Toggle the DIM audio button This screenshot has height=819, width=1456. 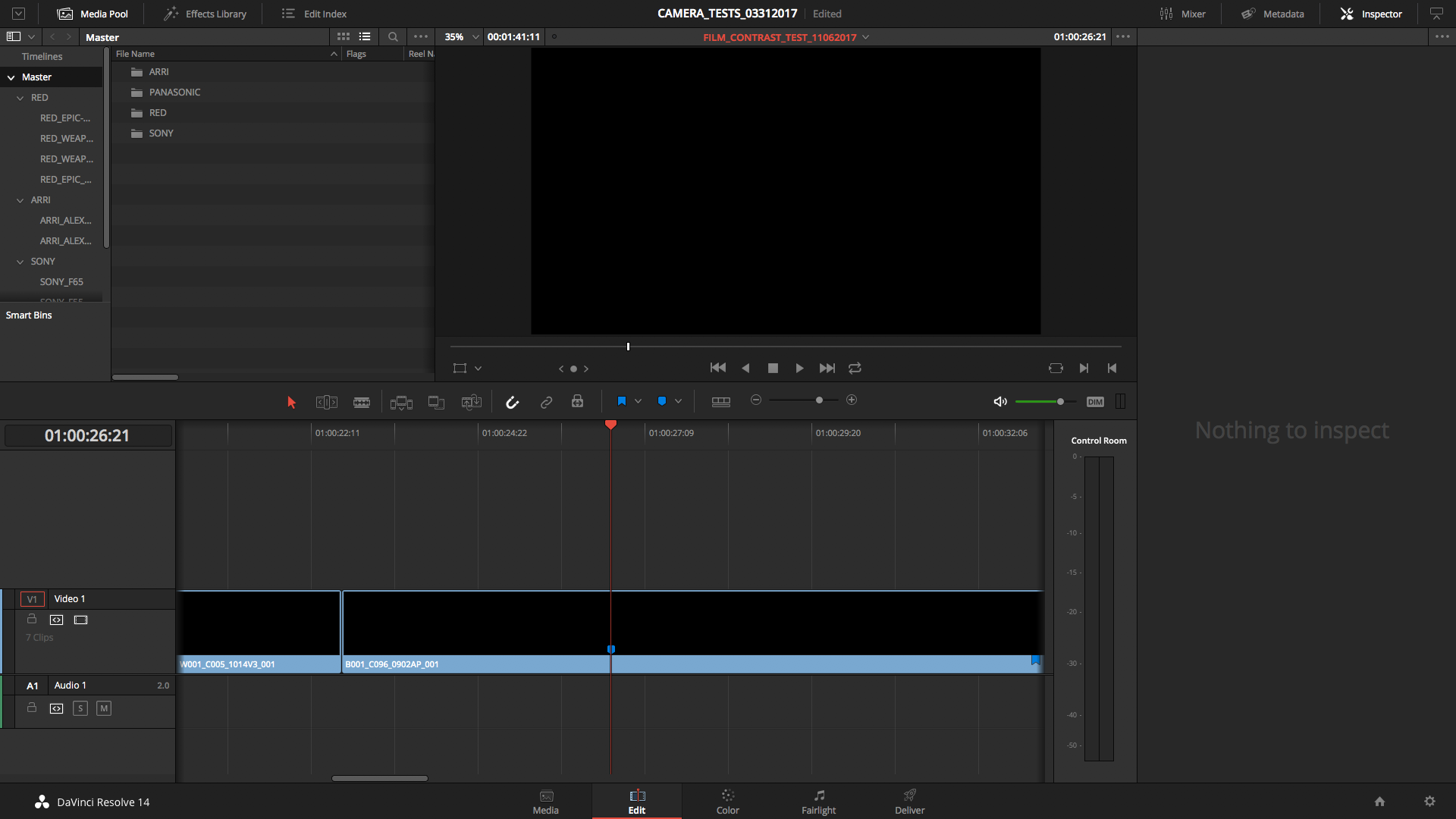tap(1095, 402)
